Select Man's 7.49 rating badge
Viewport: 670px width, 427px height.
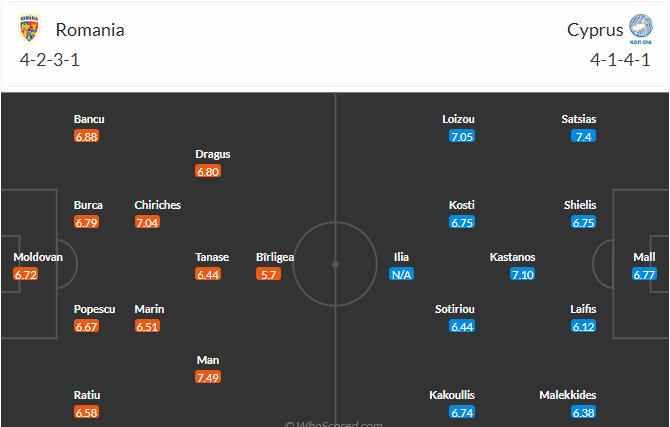(208, 377)
